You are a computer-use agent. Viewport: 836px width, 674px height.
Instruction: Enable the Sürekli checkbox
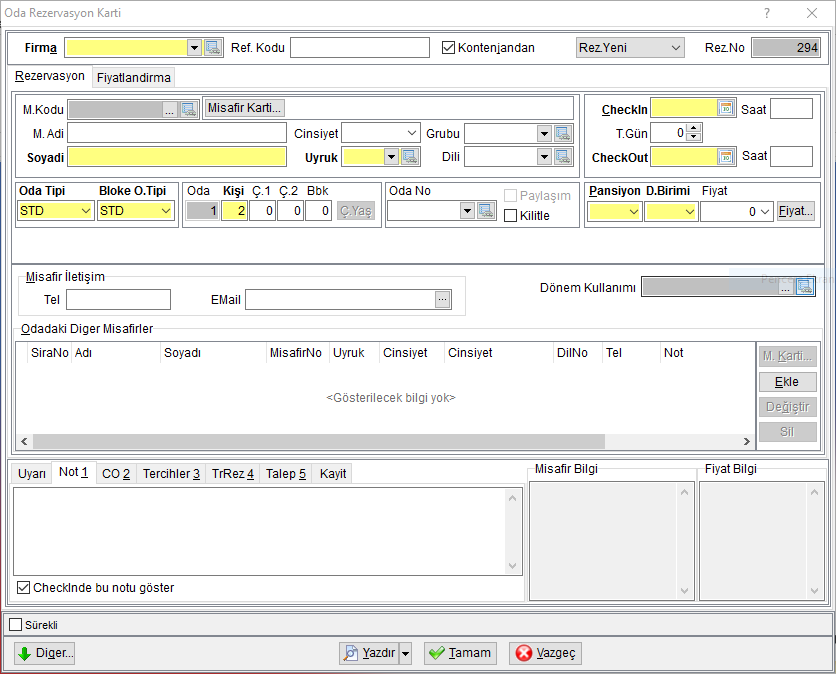(x=16, y=625)
